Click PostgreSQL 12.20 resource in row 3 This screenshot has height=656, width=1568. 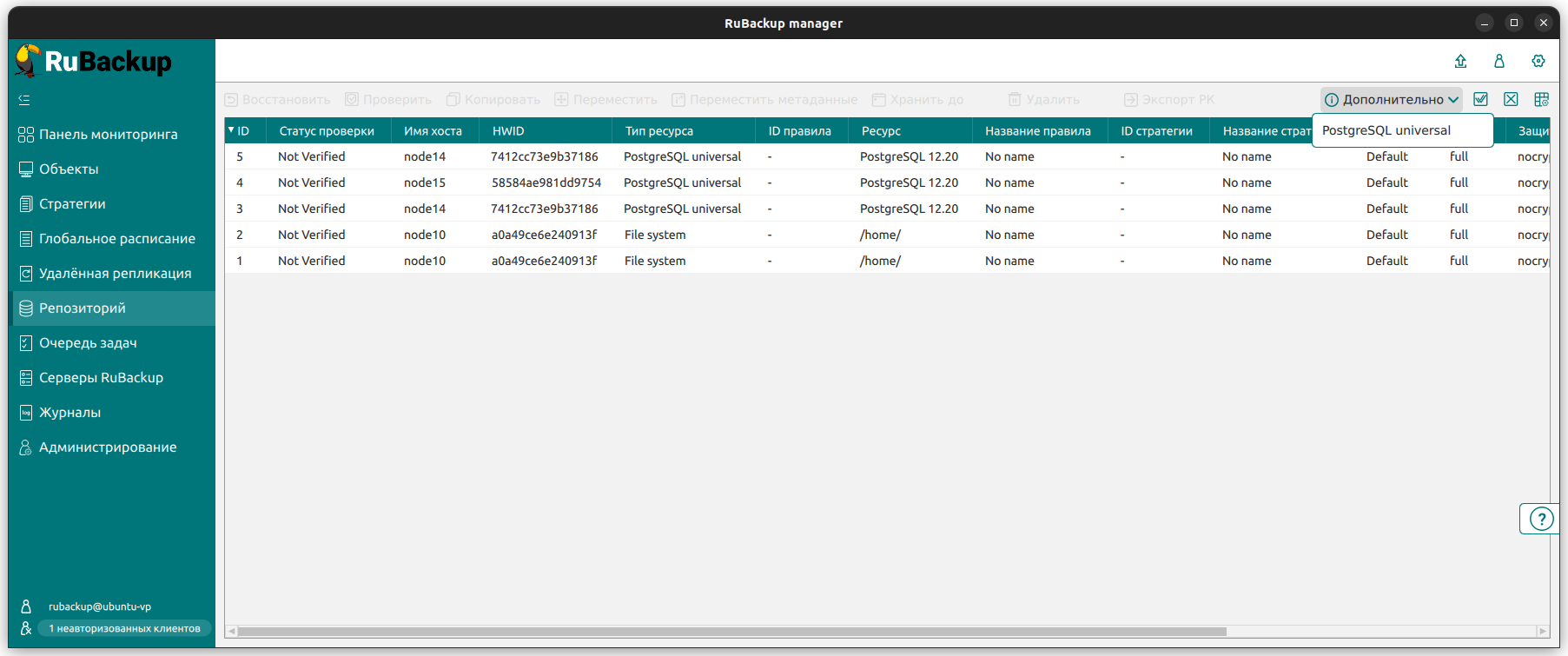(x=910, y=209)
